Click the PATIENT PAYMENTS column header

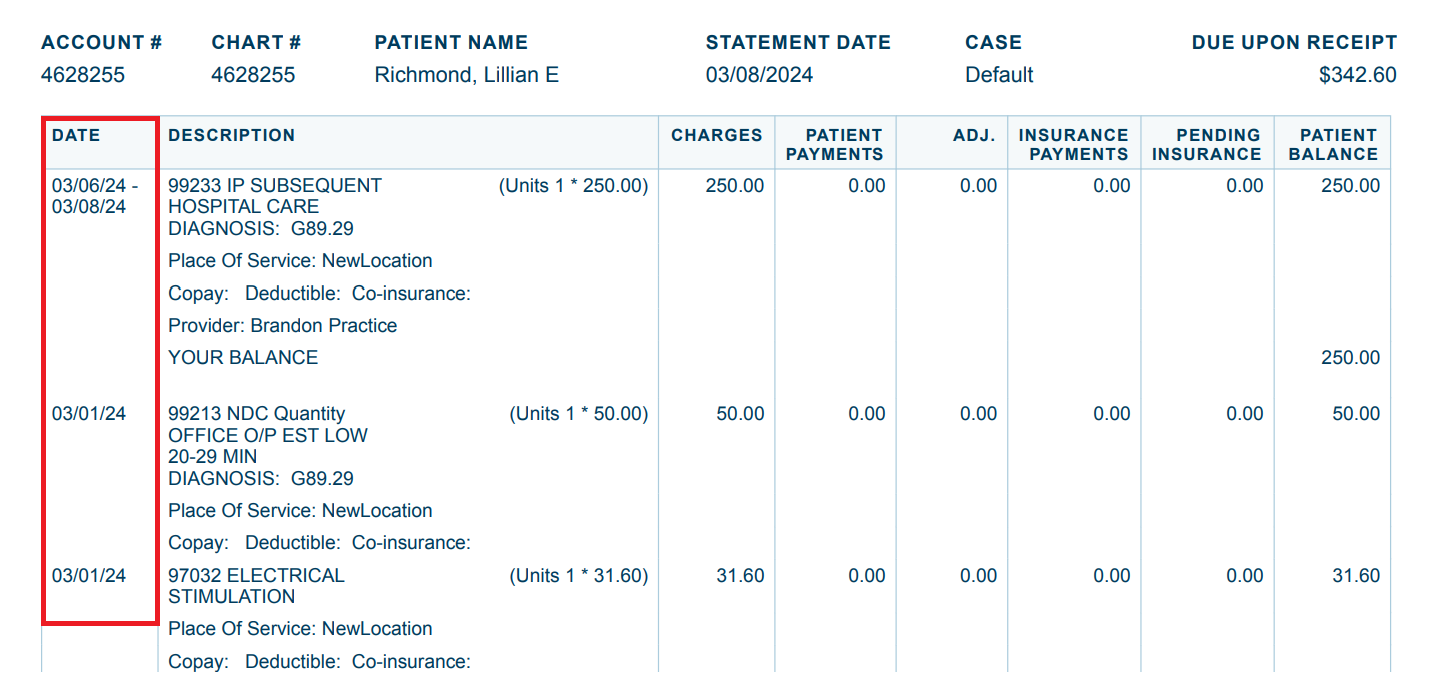(834, 144)
